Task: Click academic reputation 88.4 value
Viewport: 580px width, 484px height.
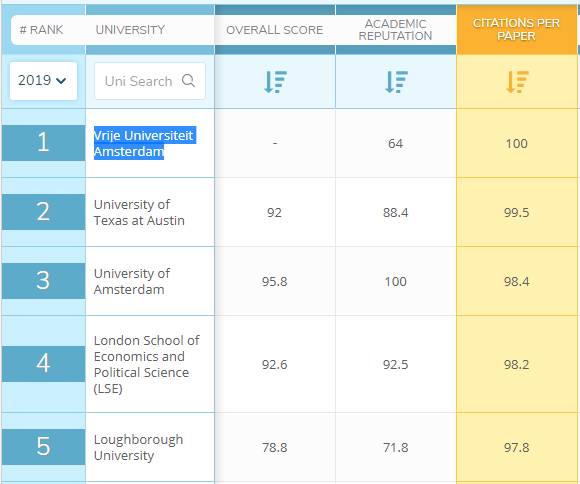Action: coord(395,212)
